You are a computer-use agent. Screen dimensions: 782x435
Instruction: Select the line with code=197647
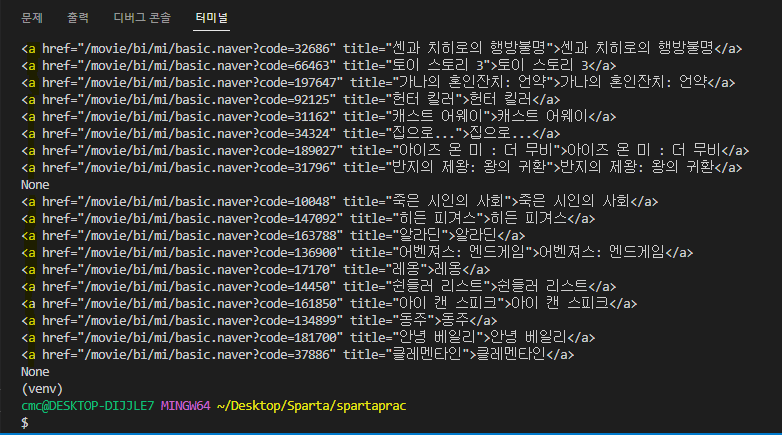tap(378, 82)
